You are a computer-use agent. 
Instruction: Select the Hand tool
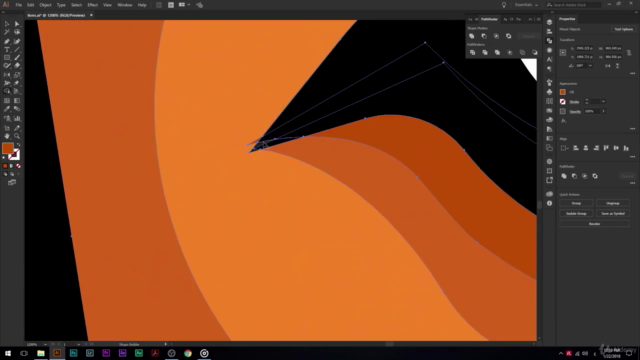click(x=7, y=136)
